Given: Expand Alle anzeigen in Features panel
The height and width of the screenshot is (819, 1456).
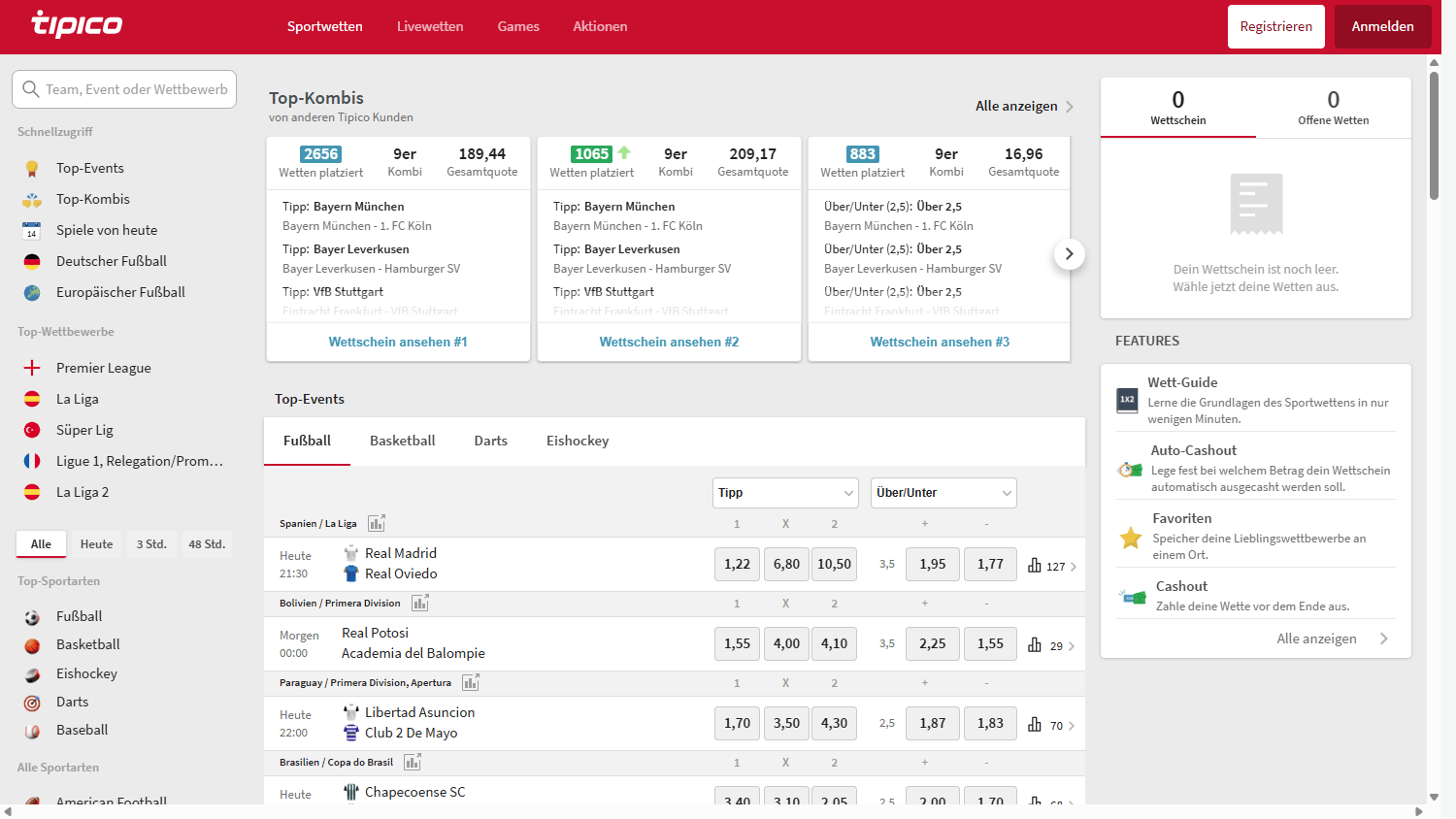Looking at the screenshot, I should pyautogui.click(x=1333, y=639).
